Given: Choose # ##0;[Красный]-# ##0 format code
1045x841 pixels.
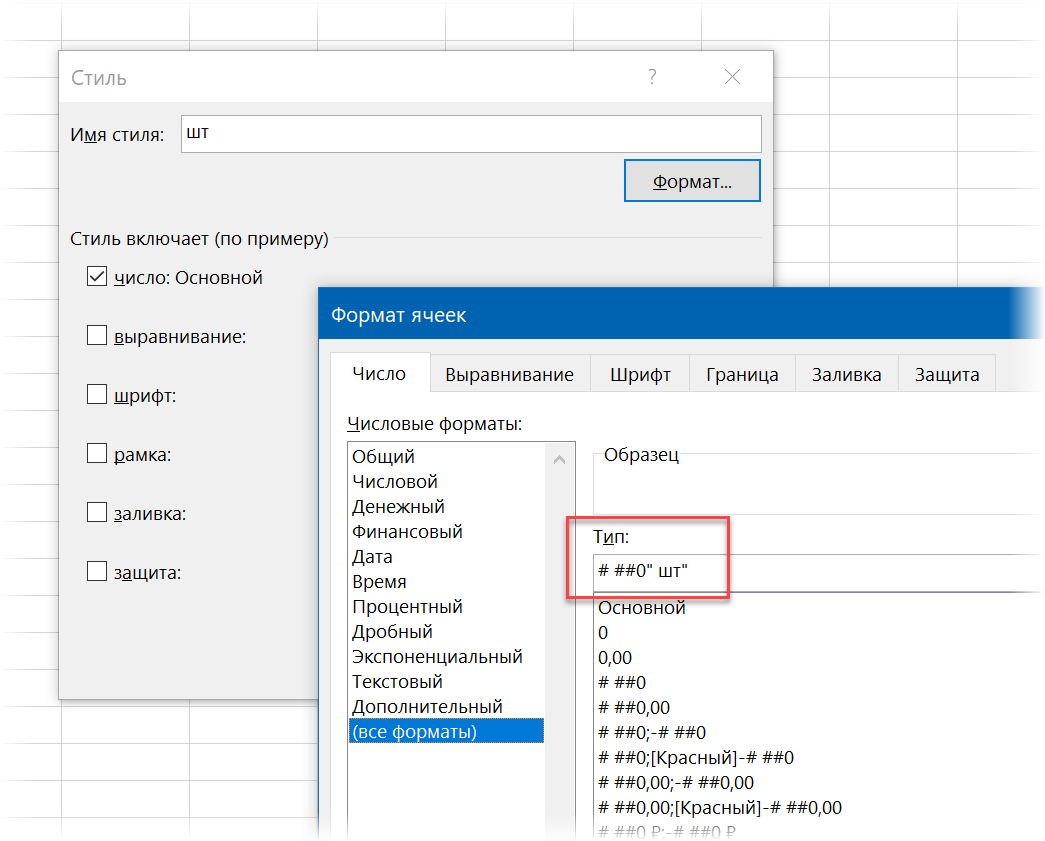Looking at the screenshot, I should [x=696, y=758].
